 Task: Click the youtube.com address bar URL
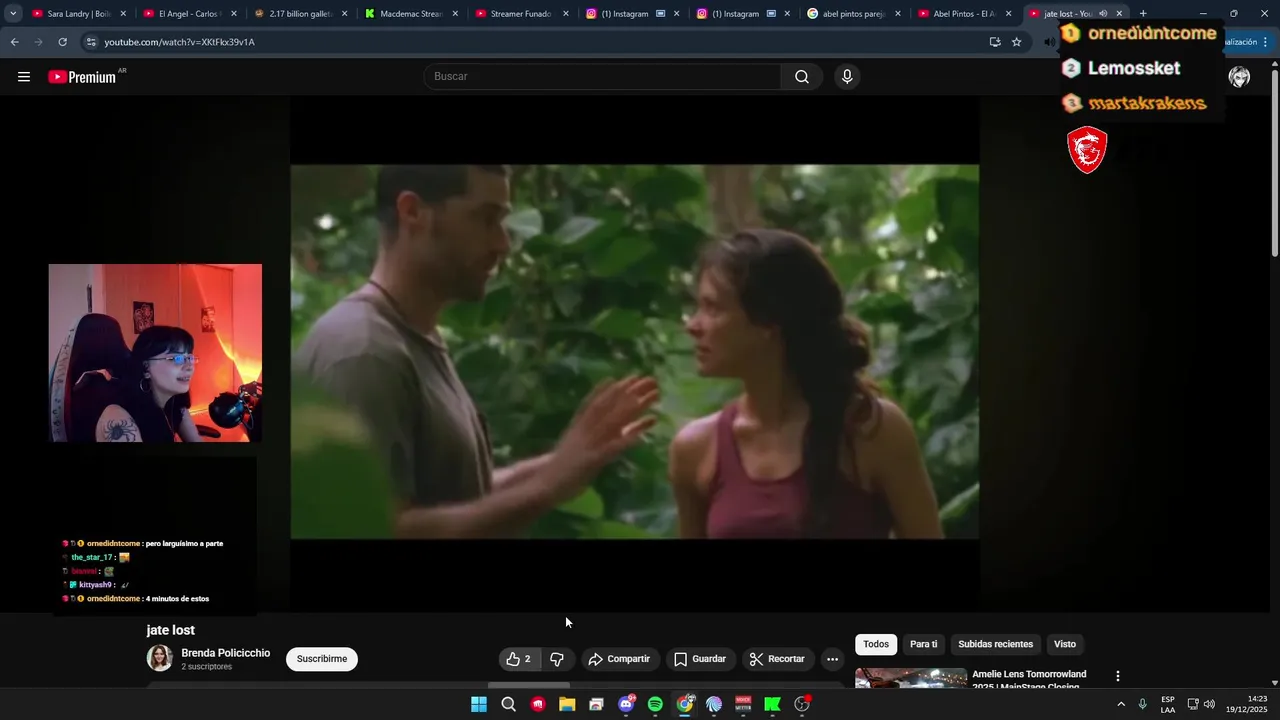(x=180, y=42)
